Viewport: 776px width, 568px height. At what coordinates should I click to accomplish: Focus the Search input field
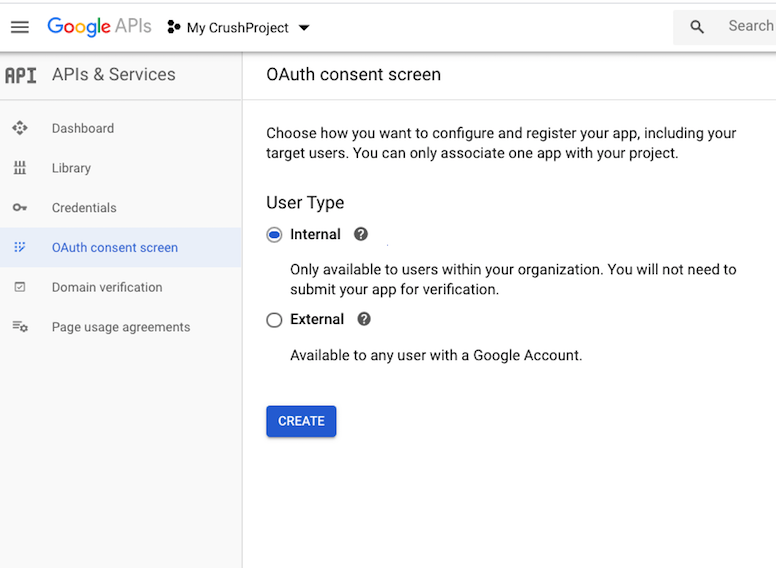point(725,27)
